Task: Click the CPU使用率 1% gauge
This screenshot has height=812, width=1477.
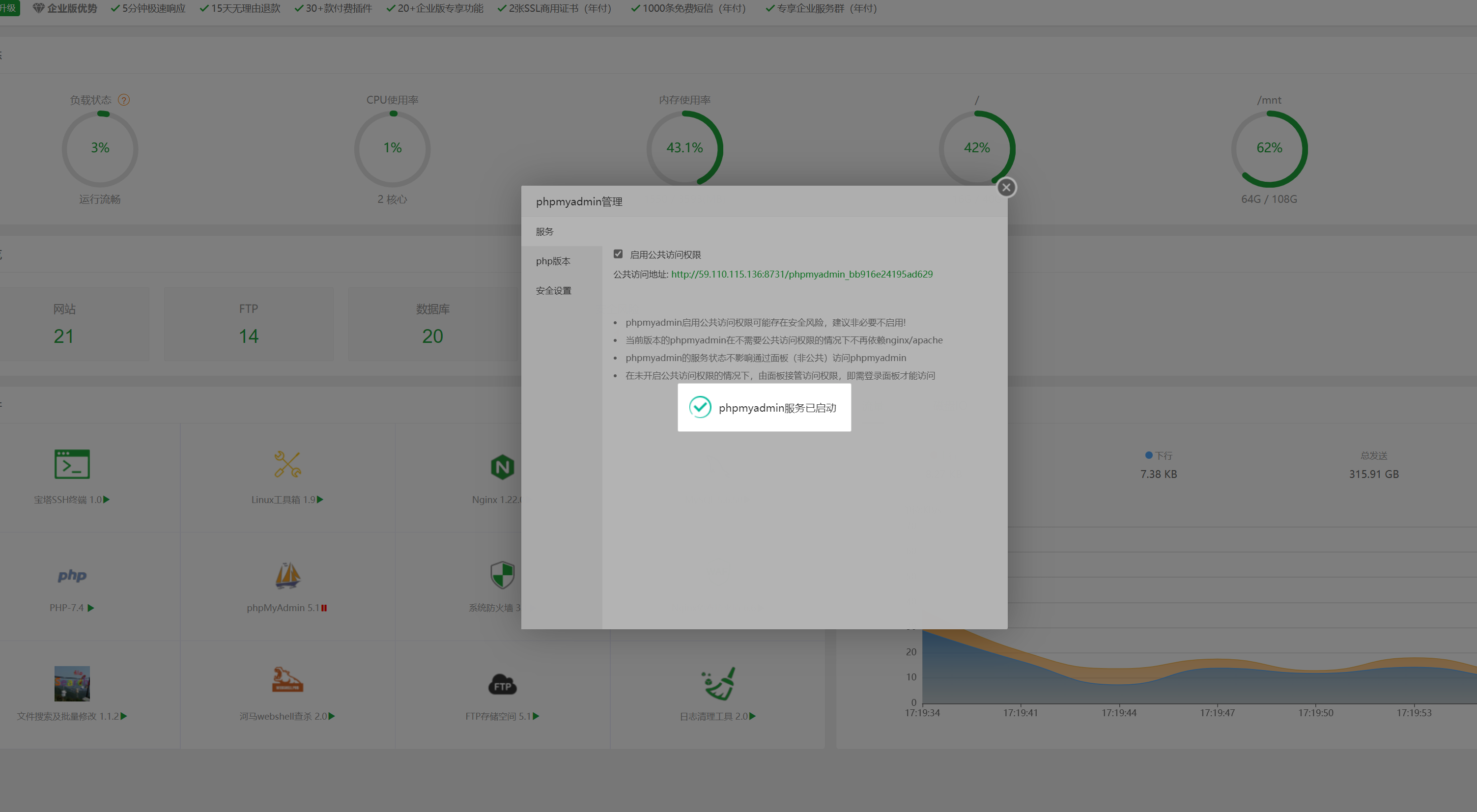Action: [392, 148]
